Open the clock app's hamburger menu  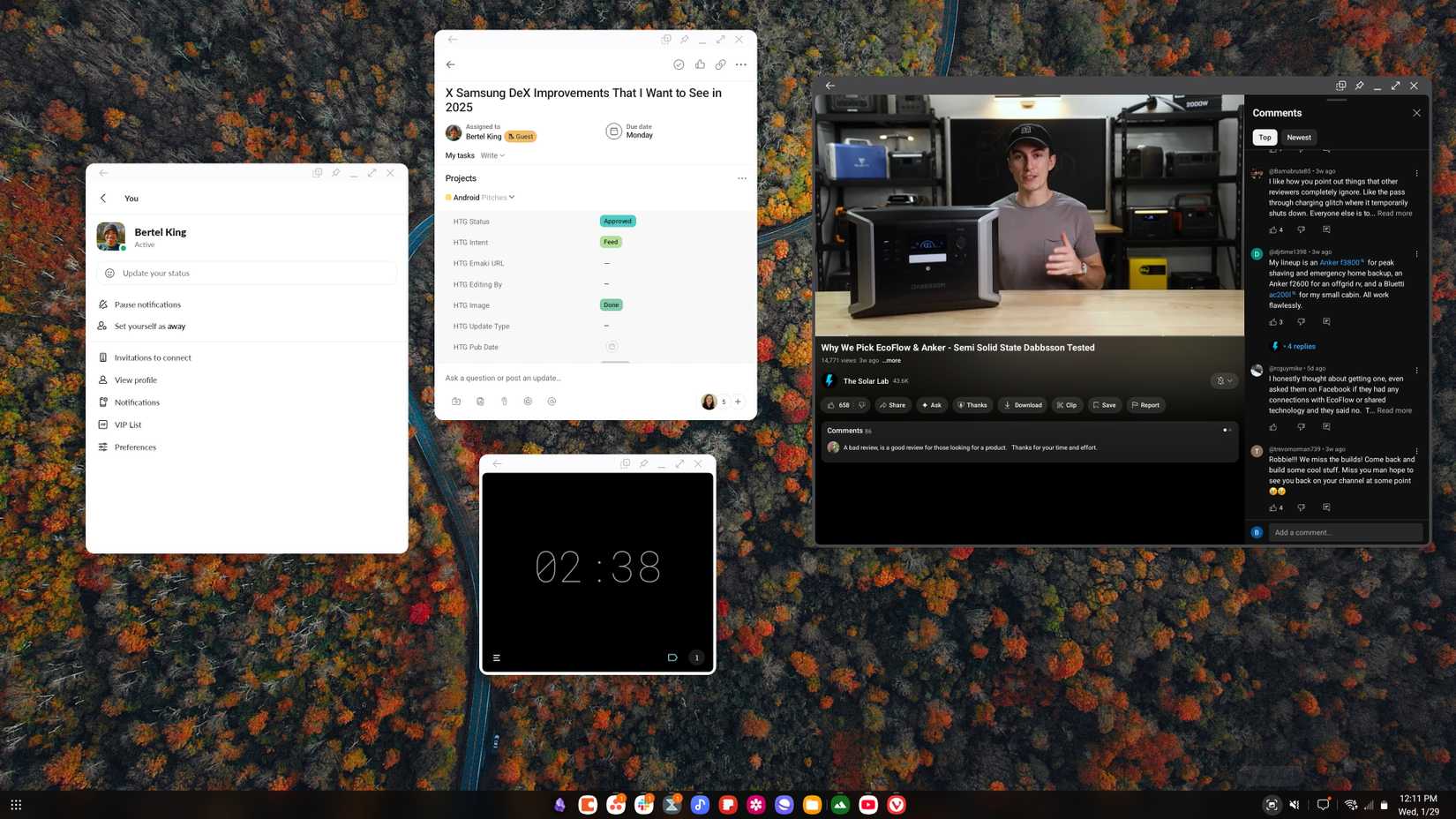pos(497,657)
